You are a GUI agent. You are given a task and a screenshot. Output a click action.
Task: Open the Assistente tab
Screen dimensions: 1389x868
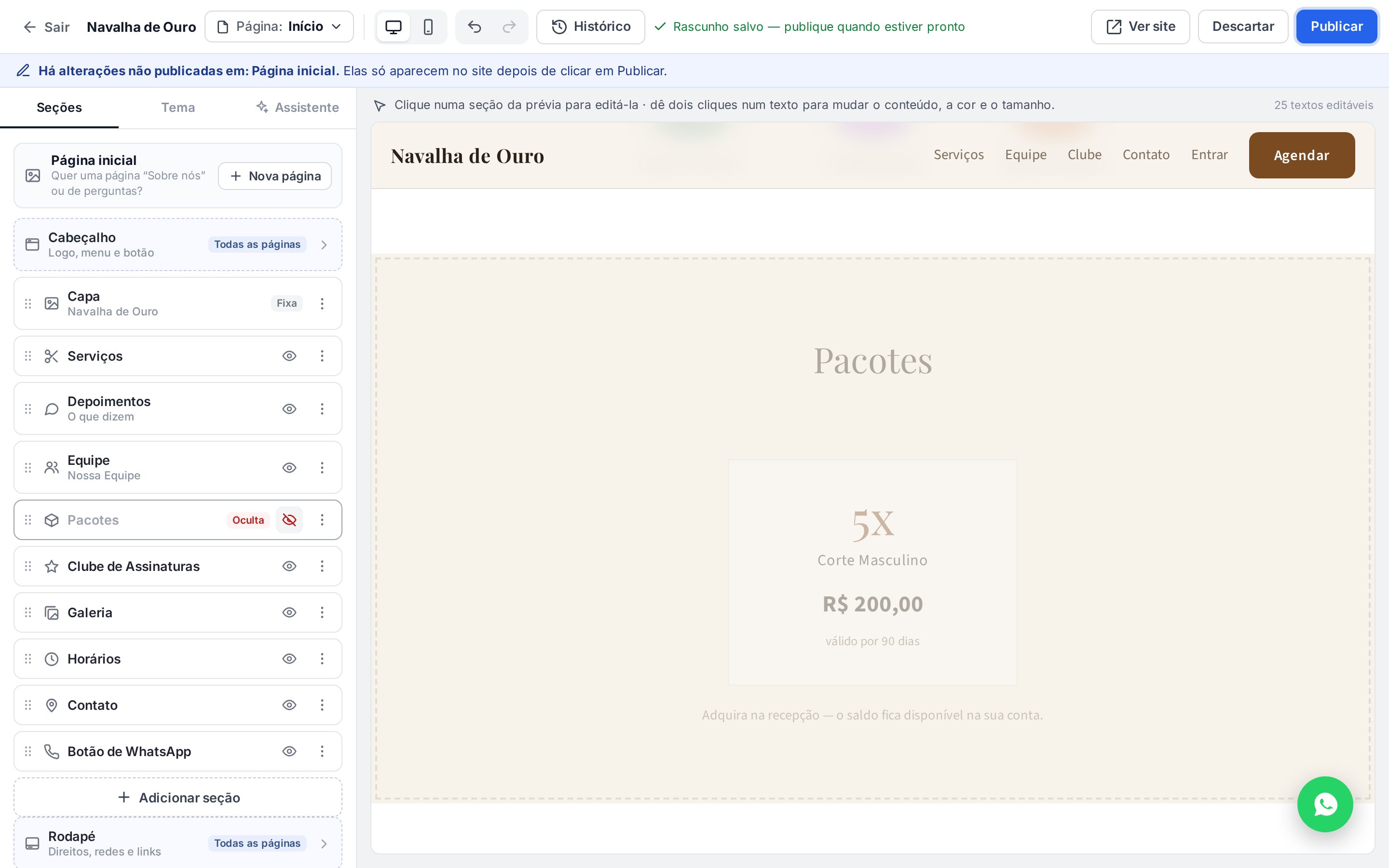(x=297, y=108)
